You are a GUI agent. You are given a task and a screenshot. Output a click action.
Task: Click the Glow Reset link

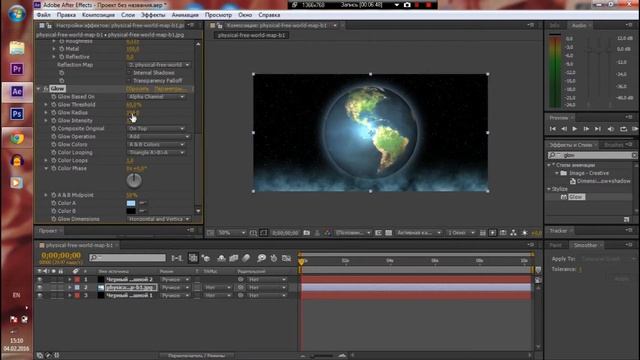138,89
